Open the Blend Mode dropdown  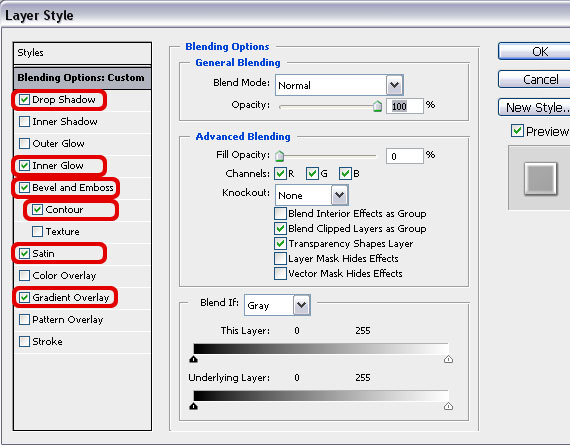click(394, 85)
